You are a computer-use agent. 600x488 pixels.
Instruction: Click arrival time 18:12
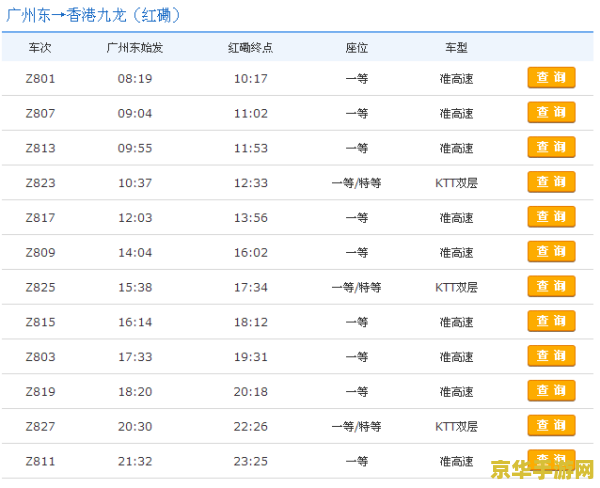point(251,323)
